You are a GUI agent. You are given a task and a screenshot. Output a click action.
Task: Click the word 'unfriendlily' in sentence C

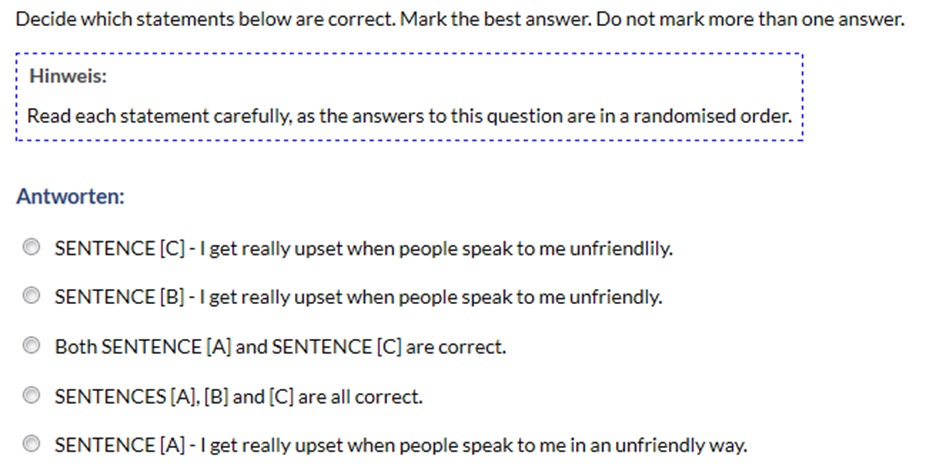pos(621,248)
